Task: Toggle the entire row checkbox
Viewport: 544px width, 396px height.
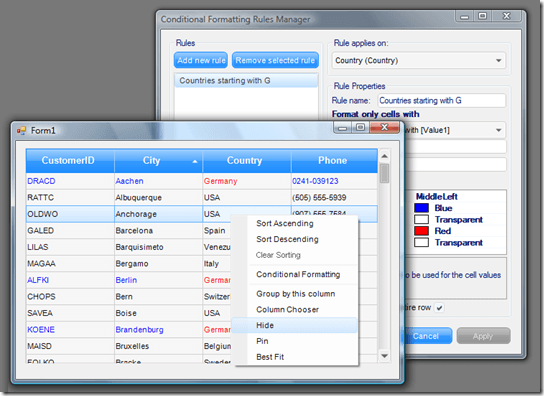Action: coord(440,308)
